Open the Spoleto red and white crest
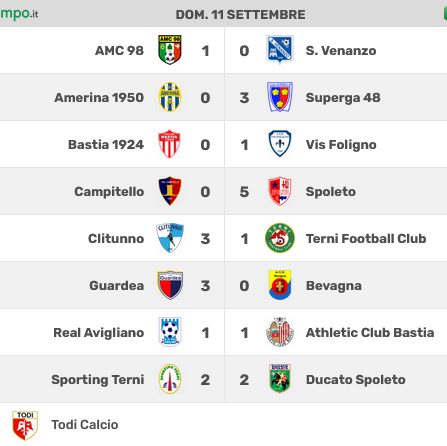 click(x=280, y=191)
